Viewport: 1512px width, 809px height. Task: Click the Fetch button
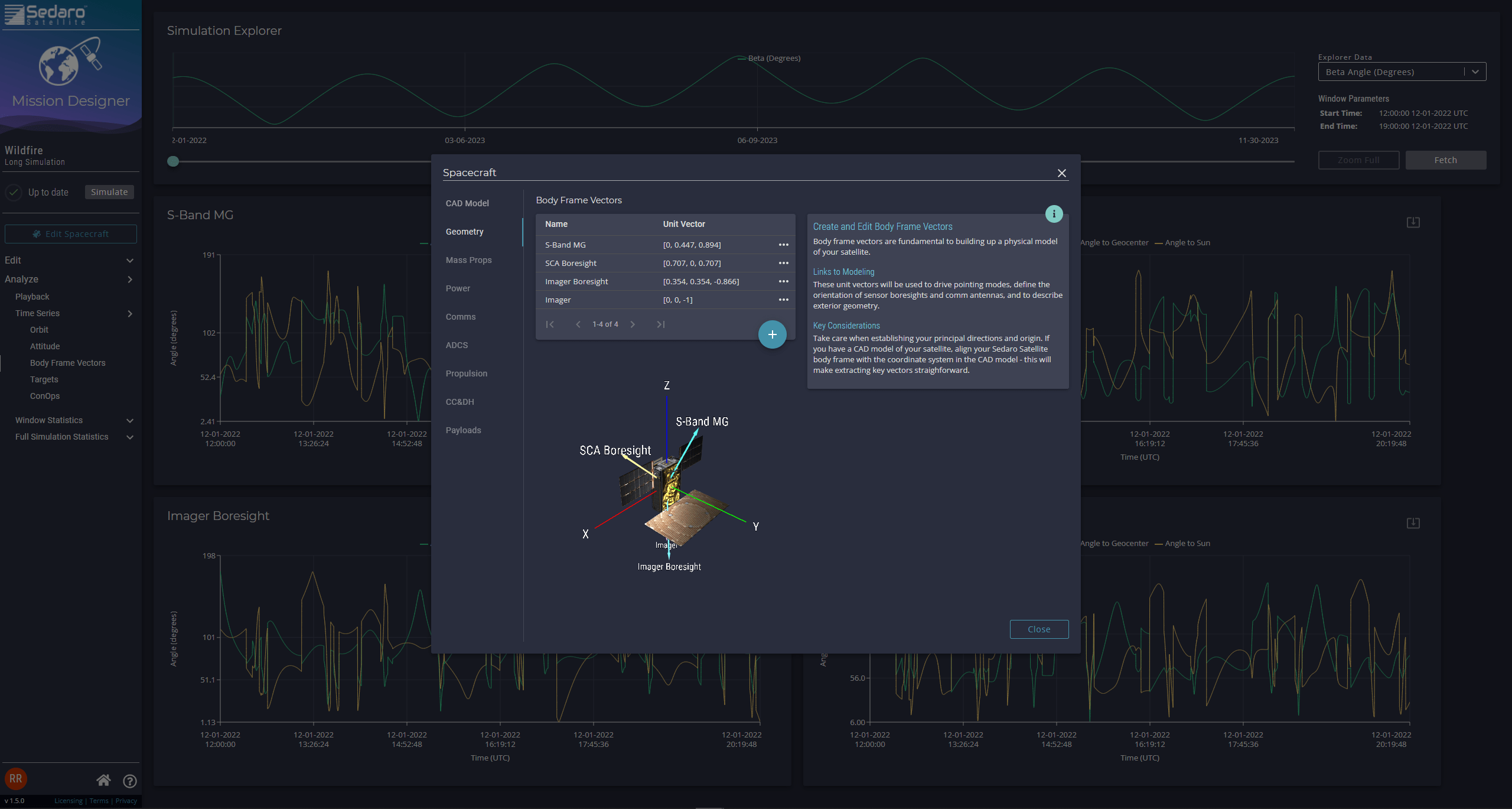[x=1445, y=160]
